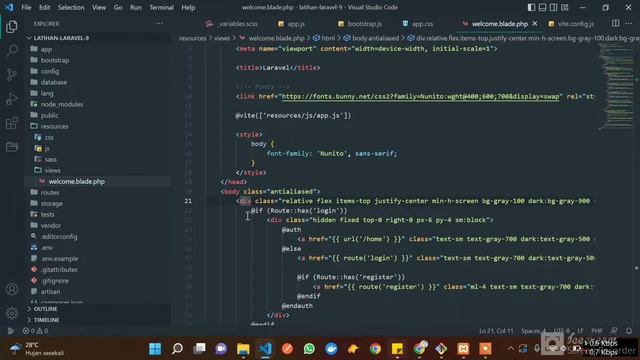Click Ln 21, Col 11 status entry

pyautogui.click(x=496, y=331)
